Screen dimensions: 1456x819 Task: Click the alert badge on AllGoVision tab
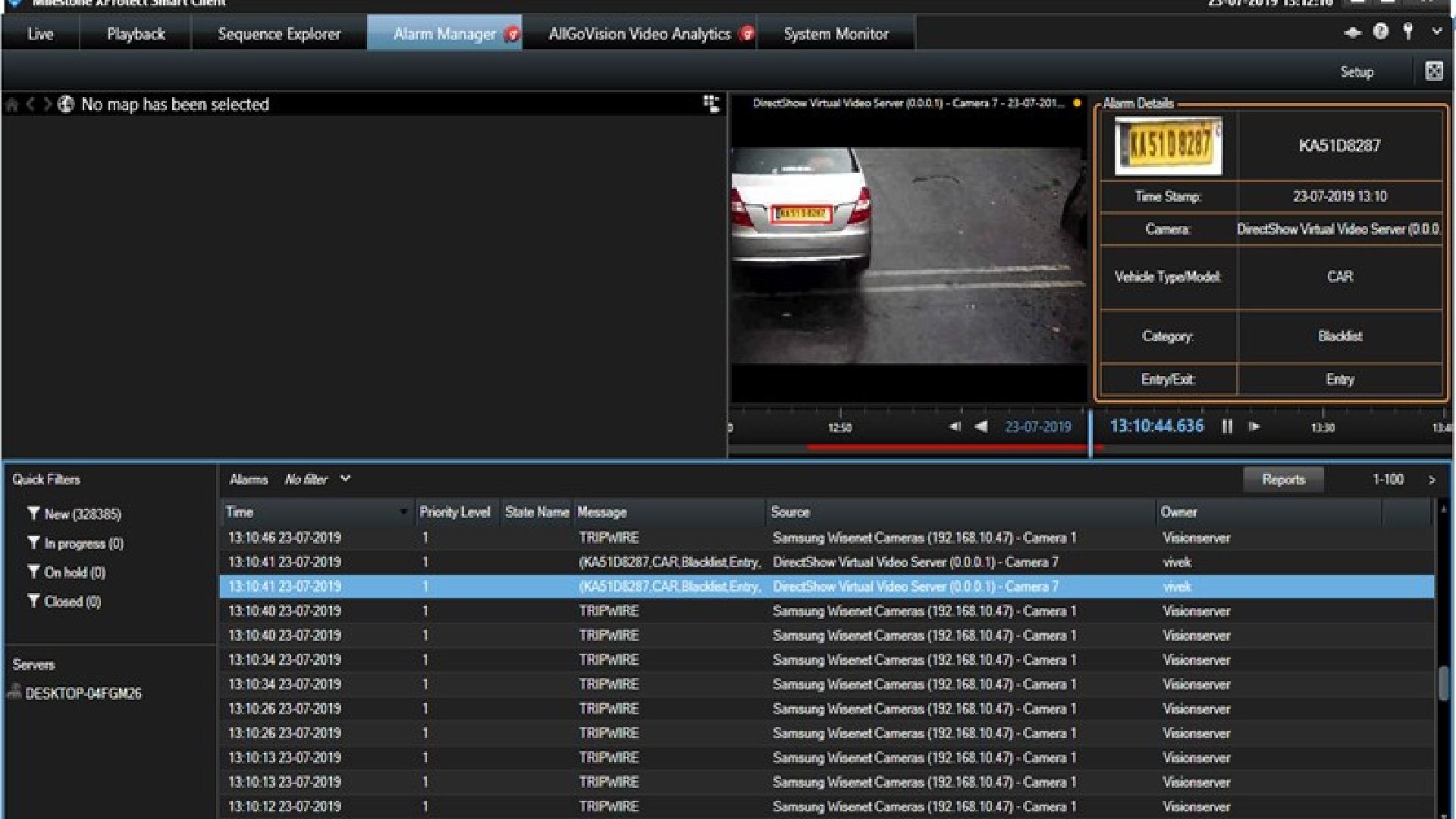(748, 34)
